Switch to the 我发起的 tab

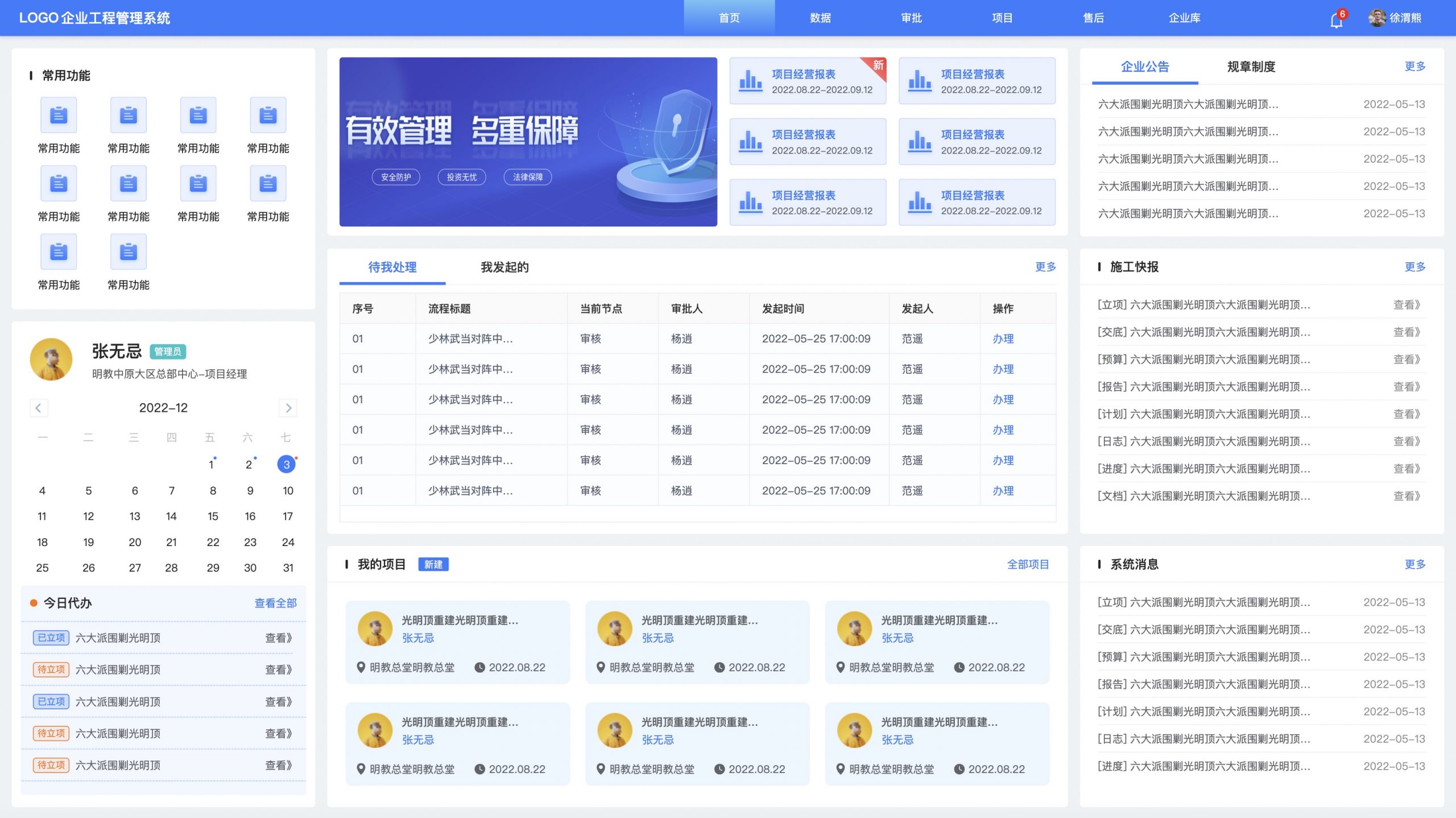coord(504,267)
